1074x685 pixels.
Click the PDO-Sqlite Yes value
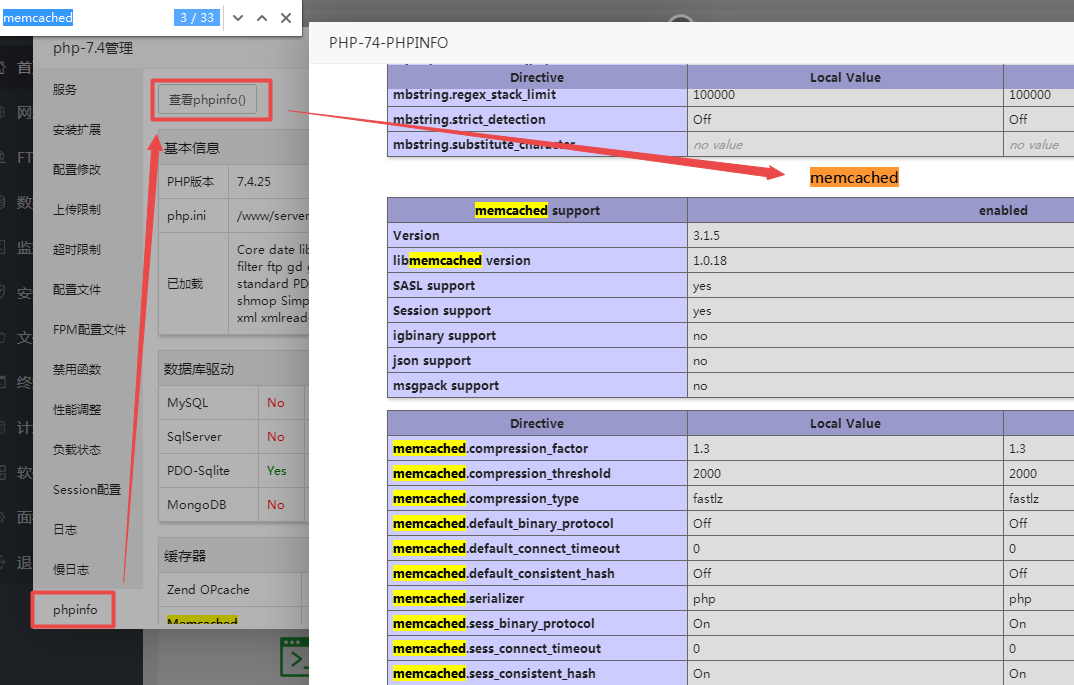point(277,471)
